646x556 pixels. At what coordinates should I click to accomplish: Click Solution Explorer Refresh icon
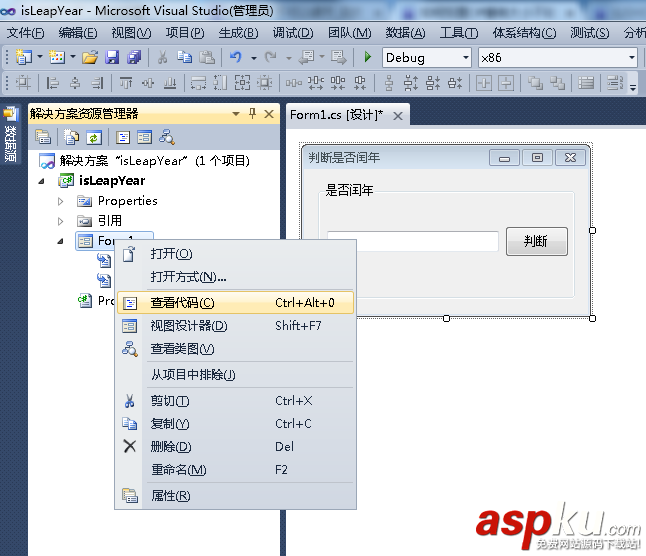(94, 137)
